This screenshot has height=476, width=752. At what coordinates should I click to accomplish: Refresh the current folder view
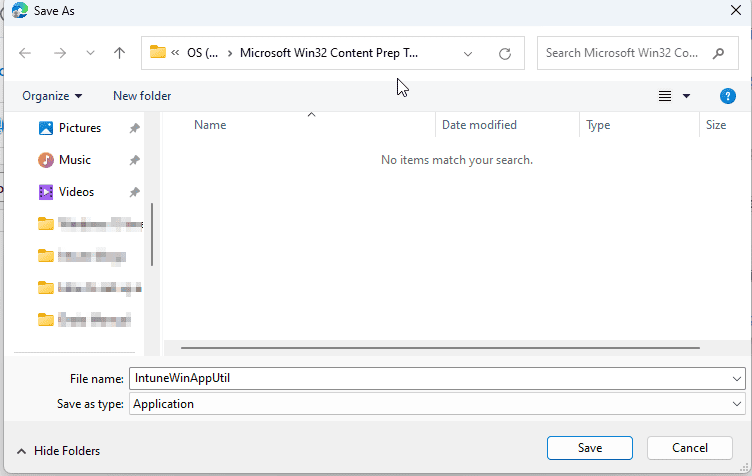click(x=505, y=54)
